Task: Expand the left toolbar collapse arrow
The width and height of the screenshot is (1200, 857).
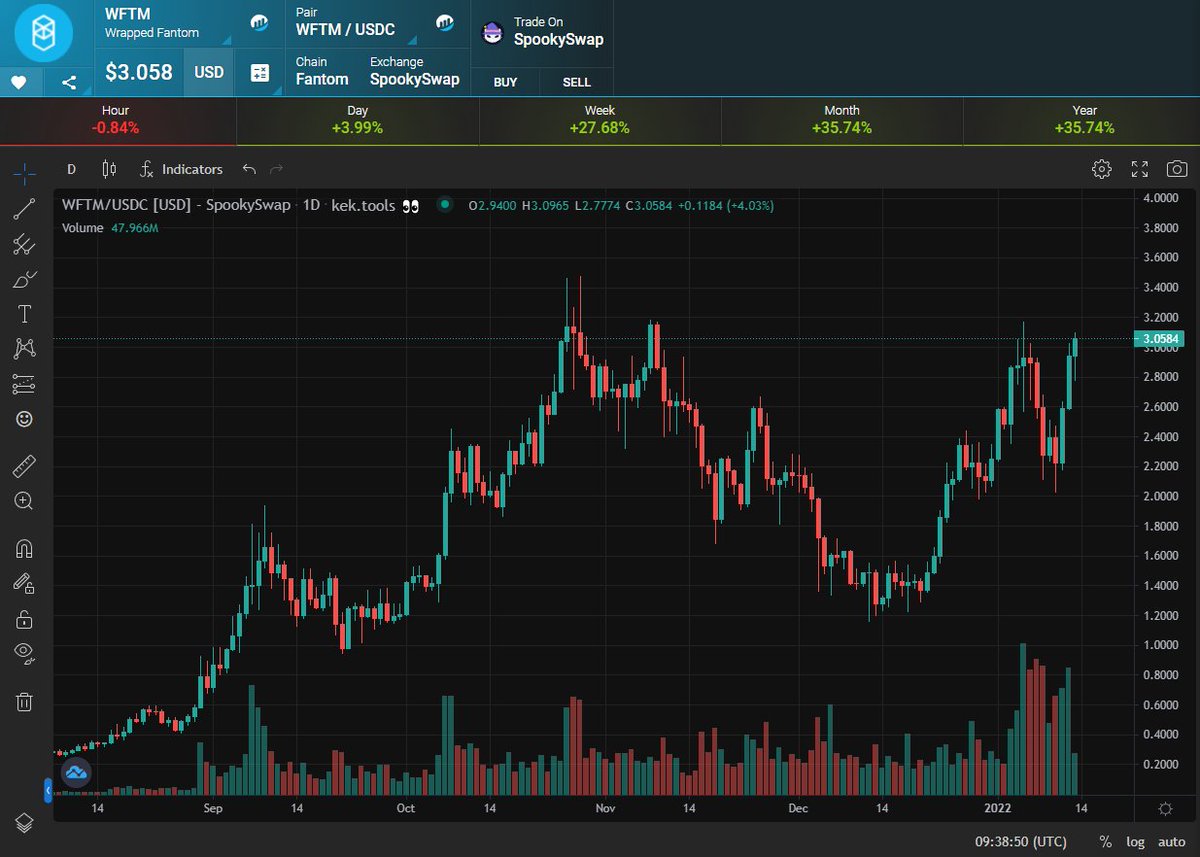Action: click(47, 791)
